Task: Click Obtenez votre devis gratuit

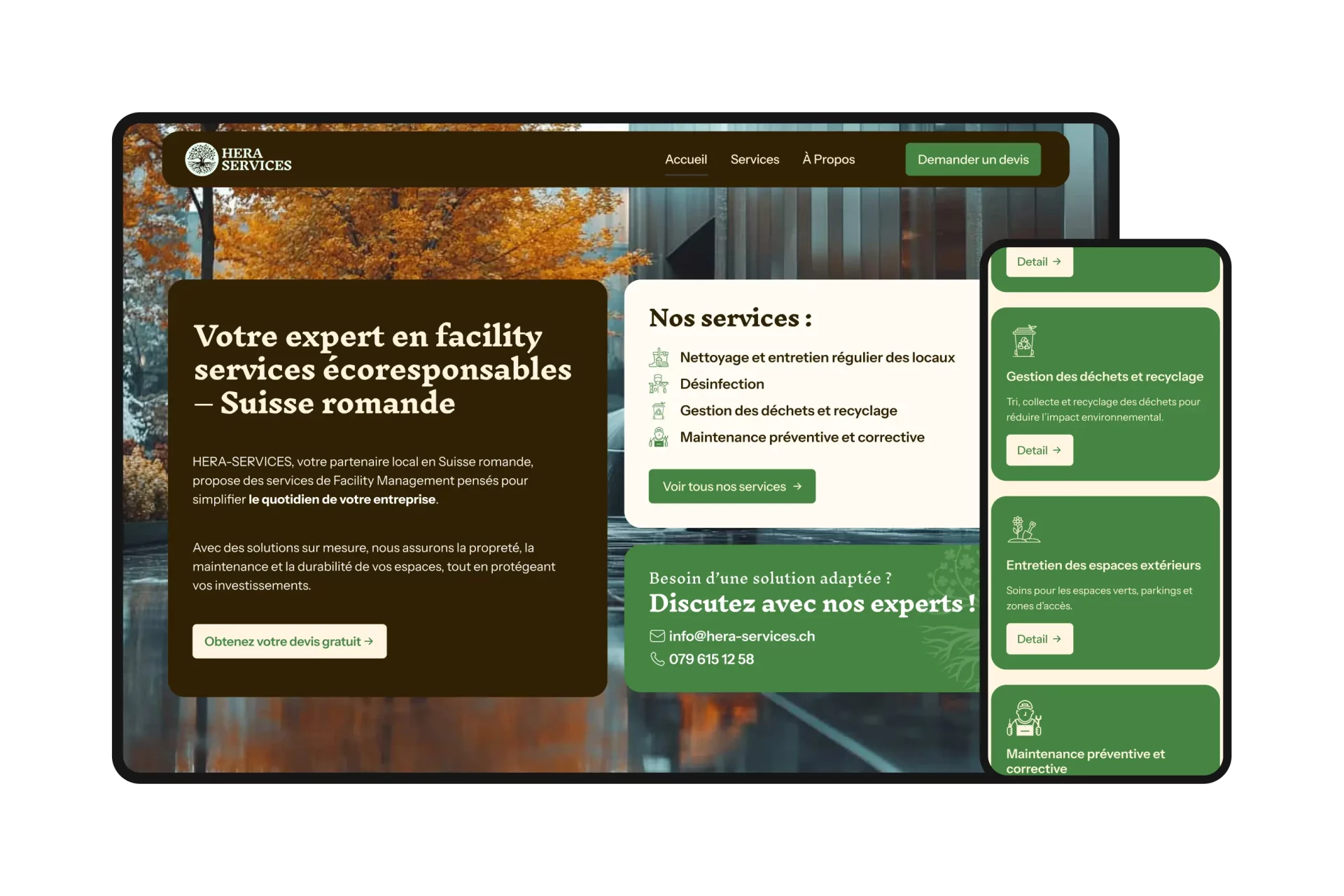Action: click(289, 640)
